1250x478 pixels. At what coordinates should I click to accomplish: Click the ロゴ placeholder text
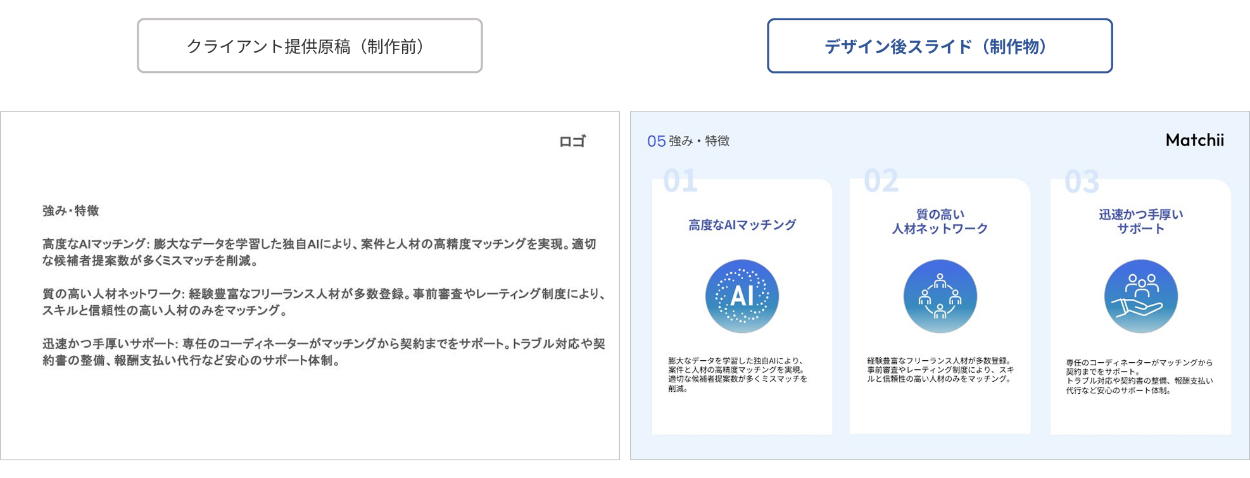tap(572, 142)
